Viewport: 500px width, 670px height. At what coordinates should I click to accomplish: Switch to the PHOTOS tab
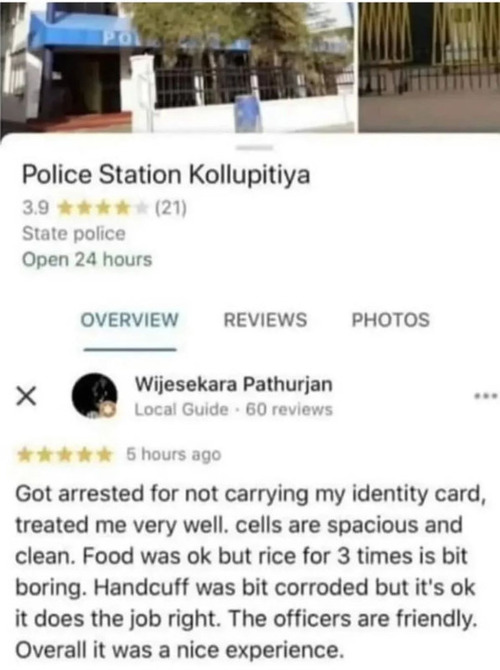coord(391,320)
